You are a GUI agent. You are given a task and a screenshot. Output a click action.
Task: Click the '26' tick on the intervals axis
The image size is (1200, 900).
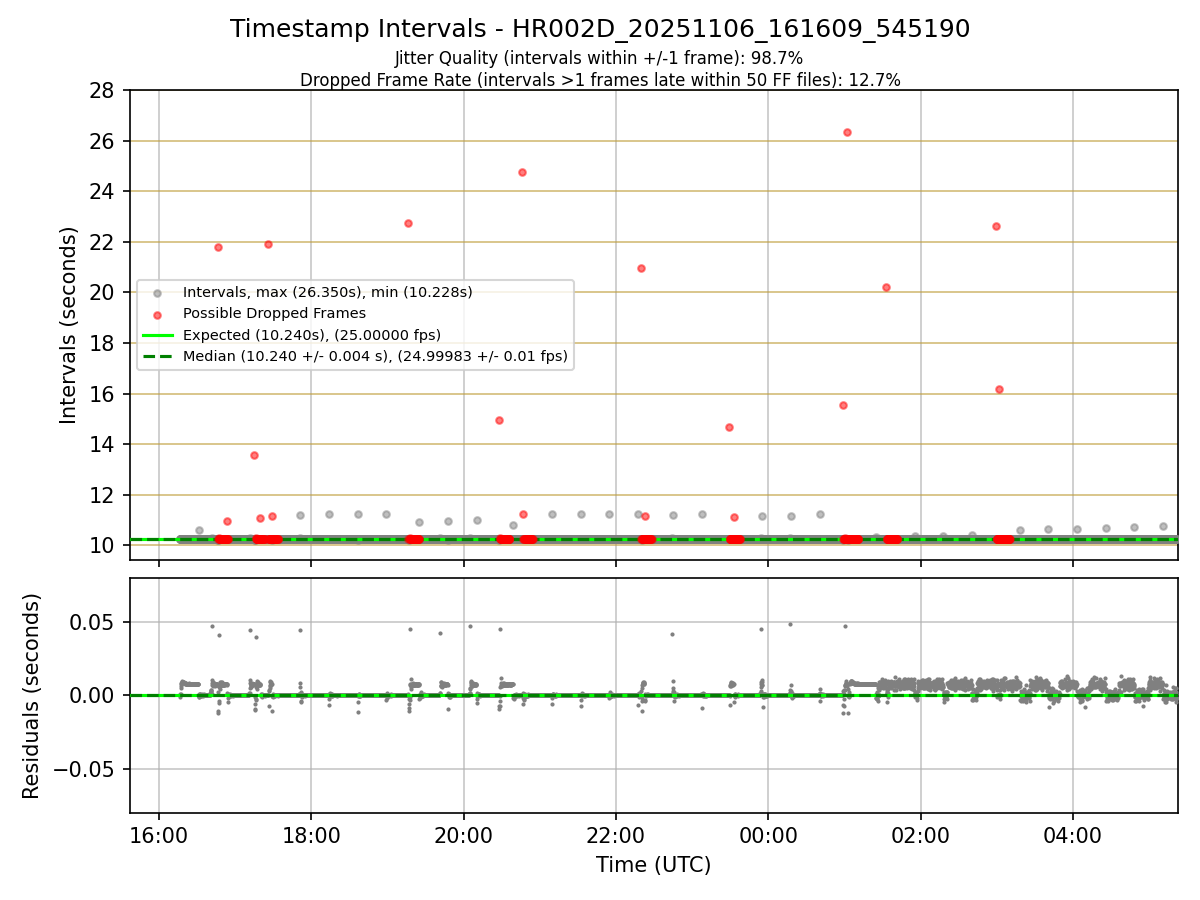coord(102,141)
